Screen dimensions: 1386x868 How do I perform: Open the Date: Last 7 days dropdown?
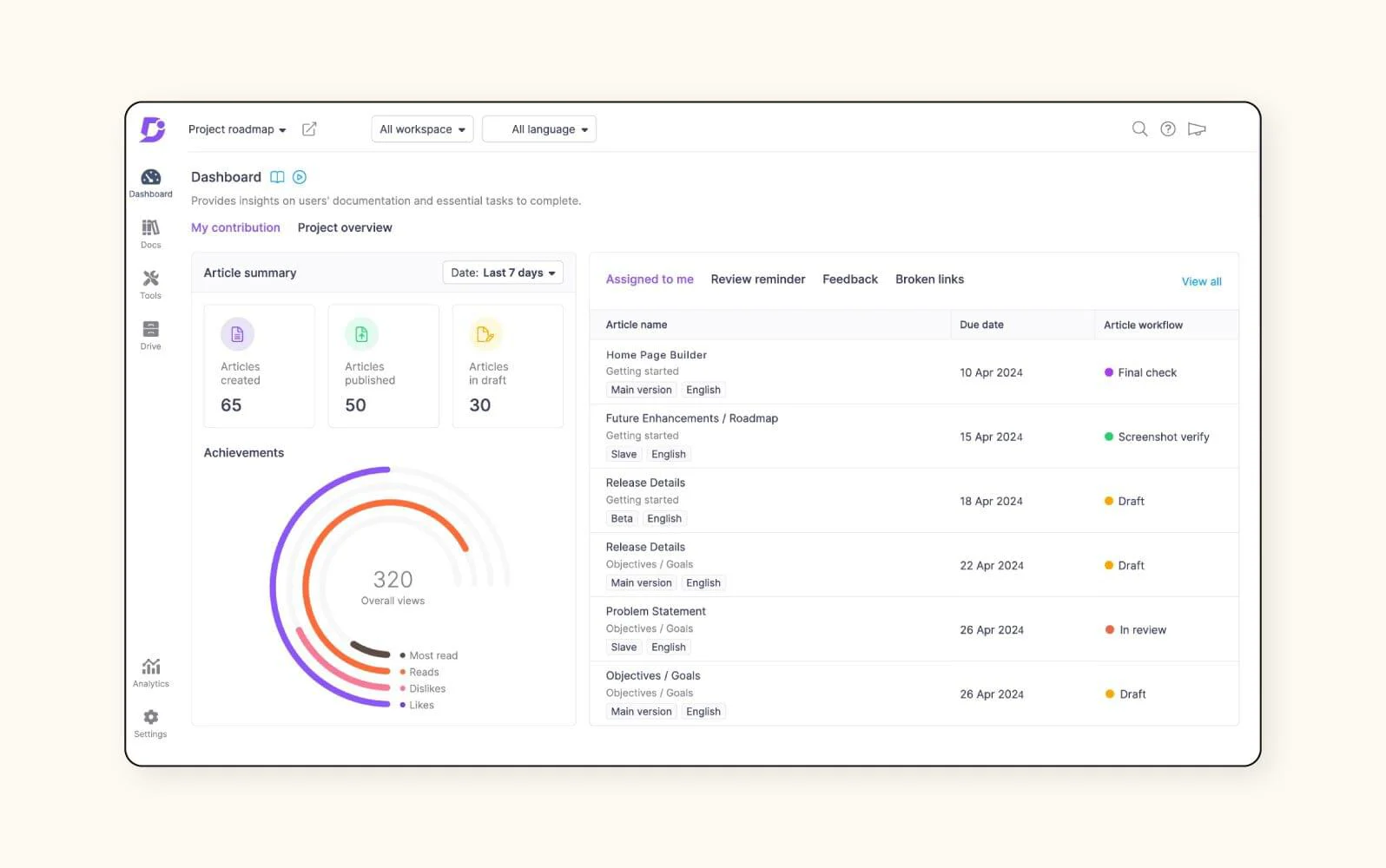pyautogui.click(x=503, y=273)
